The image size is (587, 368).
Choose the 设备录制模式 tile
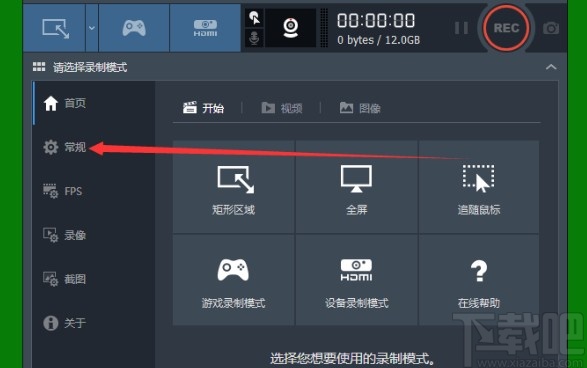(x=356, y=280)
